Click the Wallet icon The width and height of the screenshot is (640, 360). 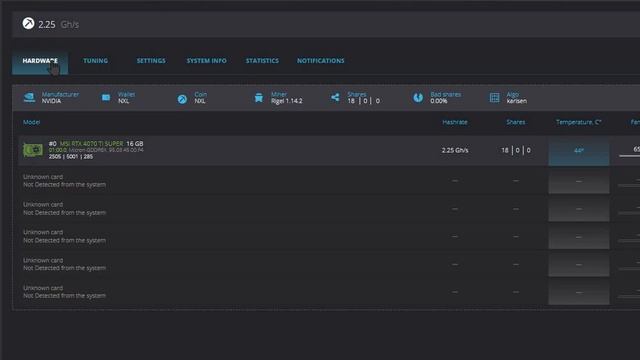click(106, 98)
